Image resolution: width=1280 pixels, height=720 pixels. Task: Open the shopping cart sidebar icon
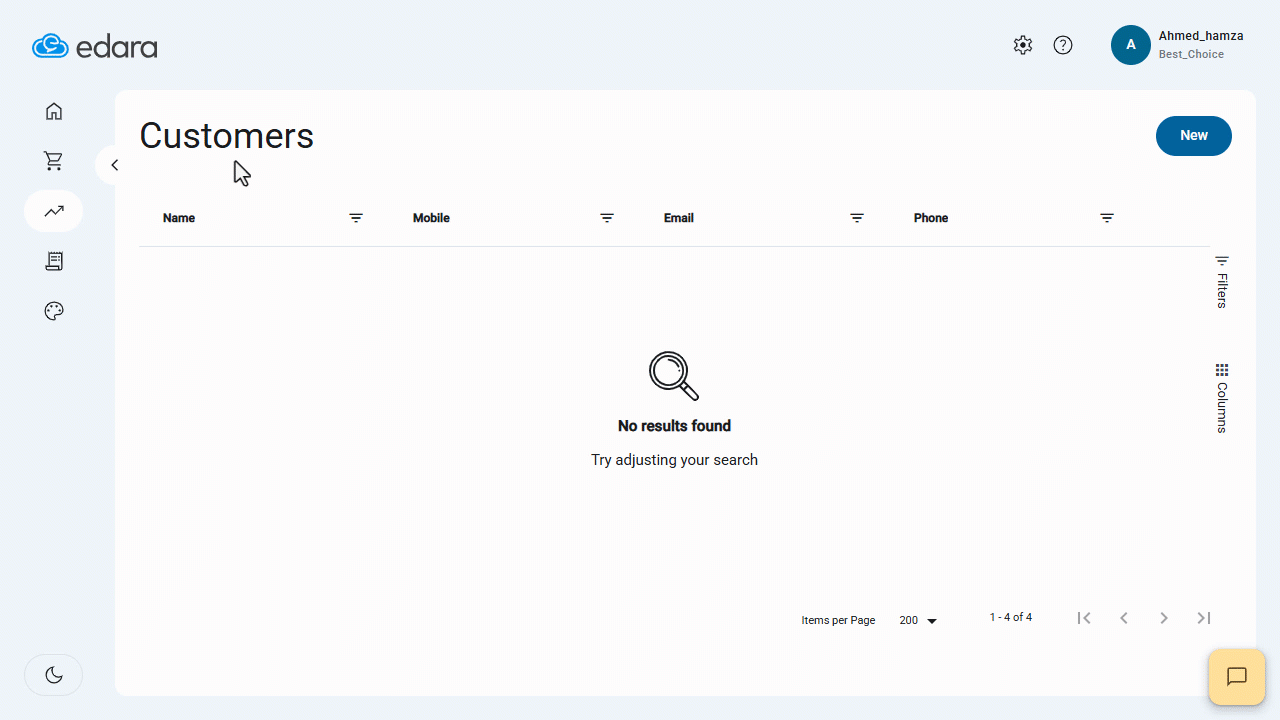click(x=54, y=161)
